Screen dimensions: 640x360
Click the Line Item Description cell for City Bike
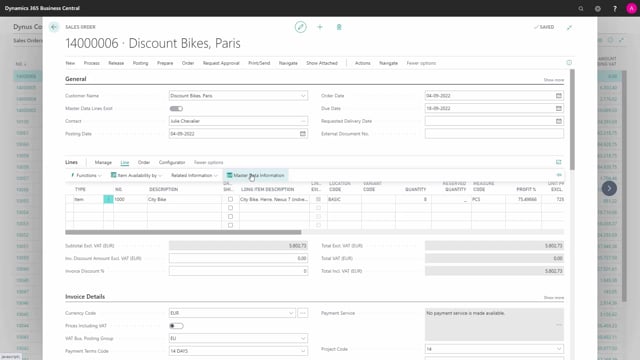pos(274,199)
